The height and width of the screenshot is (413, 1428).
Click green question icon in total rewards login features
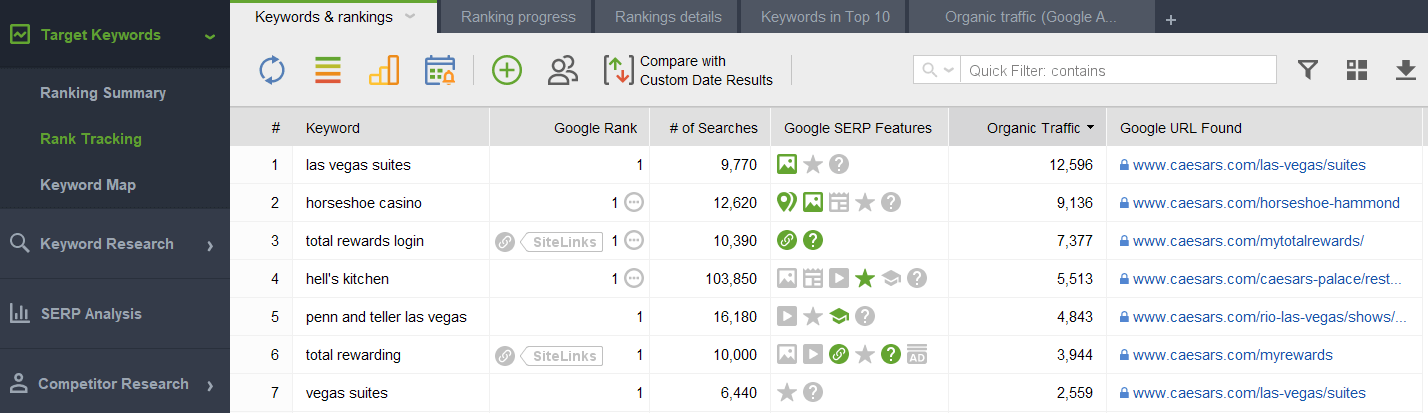pos(813,241)
